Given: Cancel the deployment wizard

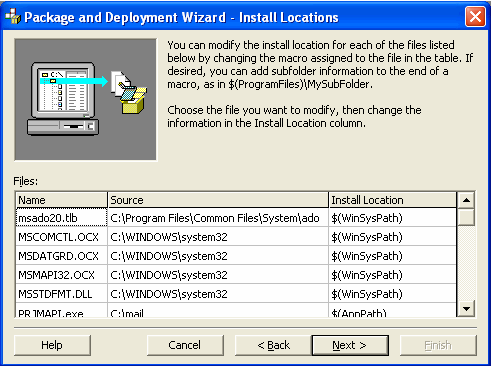Looking at the screenshot, I should (185, 345).
